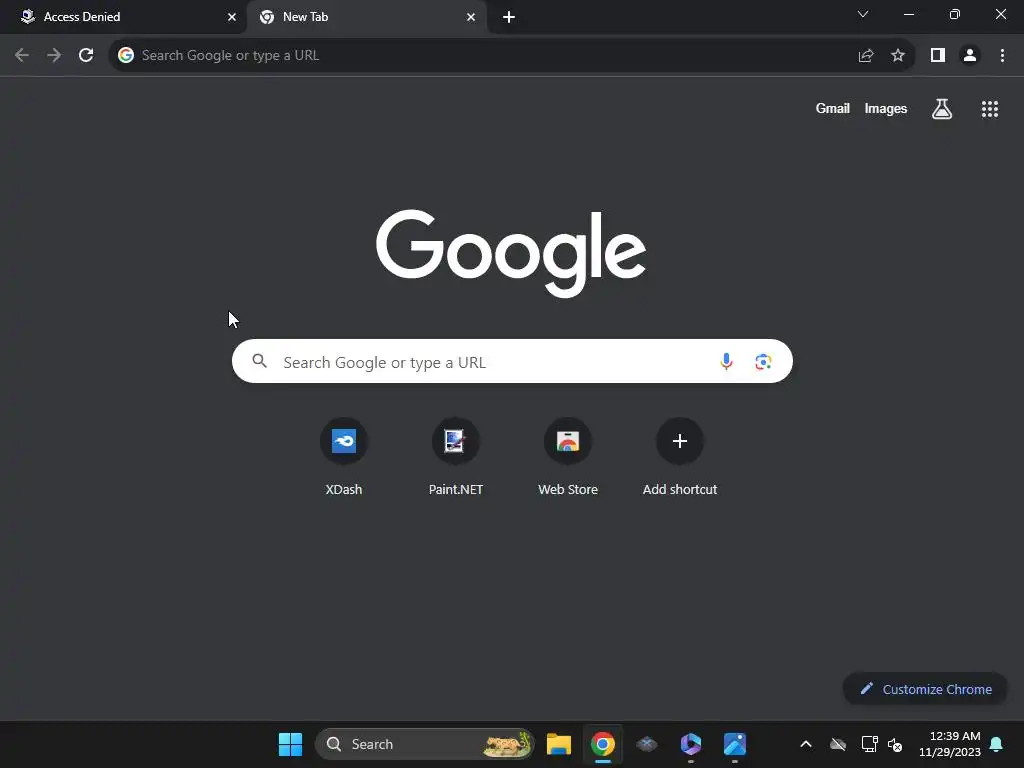Select the New Tab tab
The height and width of the screenshot is (768, 1024).
coord(366,17)
